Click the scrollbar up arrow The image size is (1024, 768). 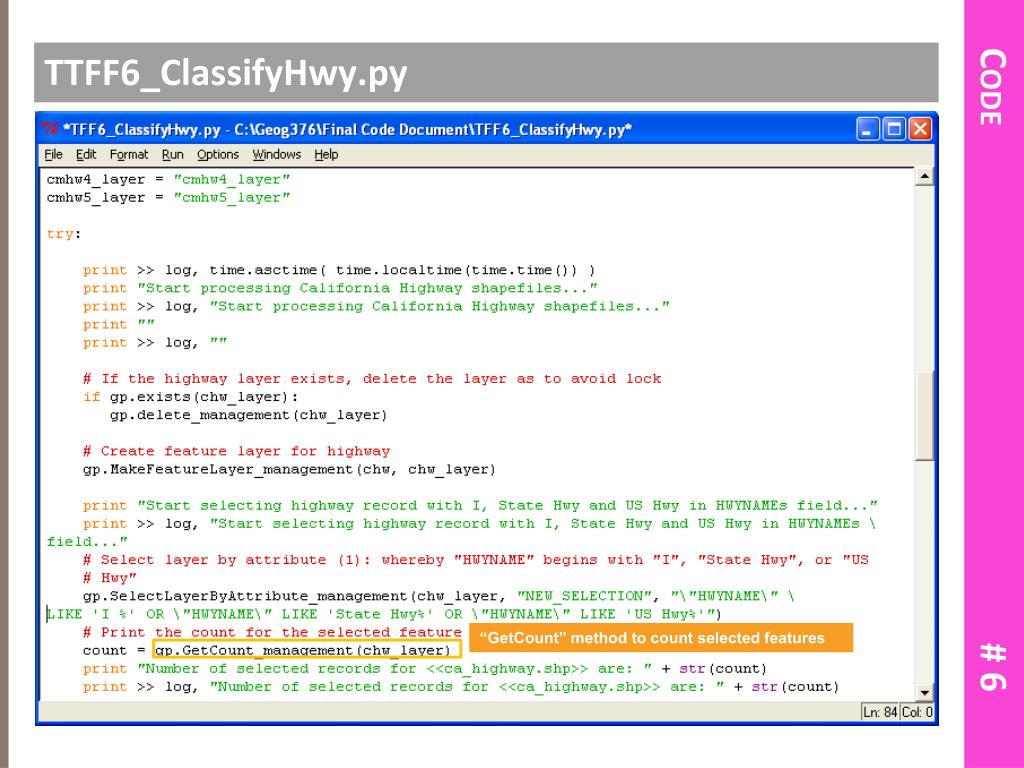(924, 176)
